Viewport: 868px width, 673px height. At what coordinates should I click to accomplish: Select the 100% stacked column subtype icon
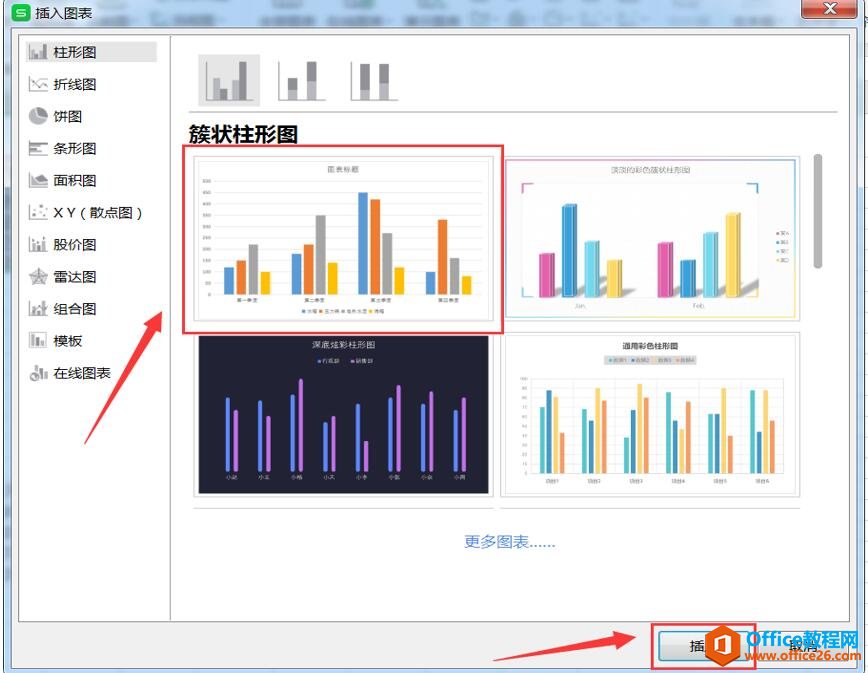(x=373, y=80)
